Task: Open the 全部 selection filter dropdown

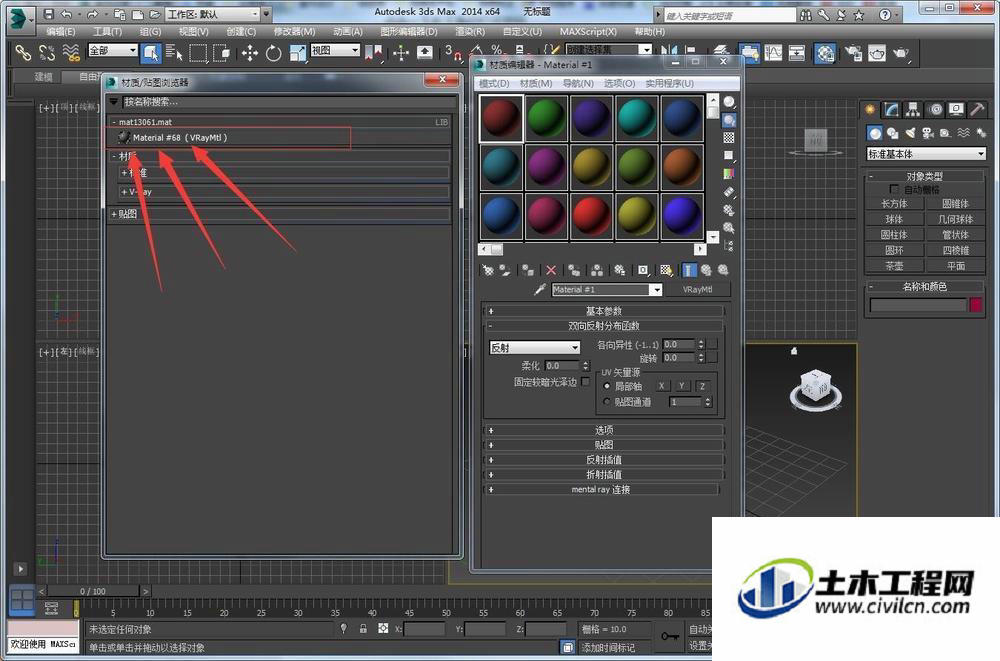Action: [113, 50]
